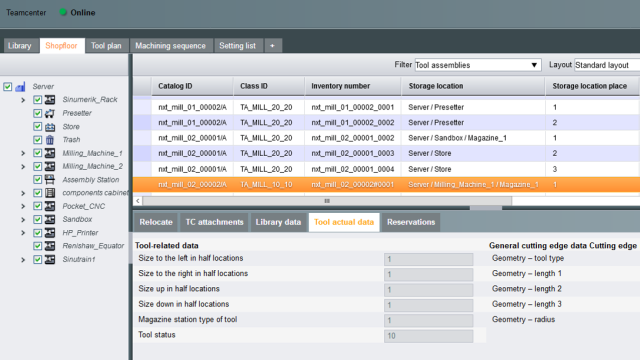The width and height of the screenshot is (640, 360).
Task: Sort by Inventory number column header
Action: pyautogui.click(x=353, y=86)
